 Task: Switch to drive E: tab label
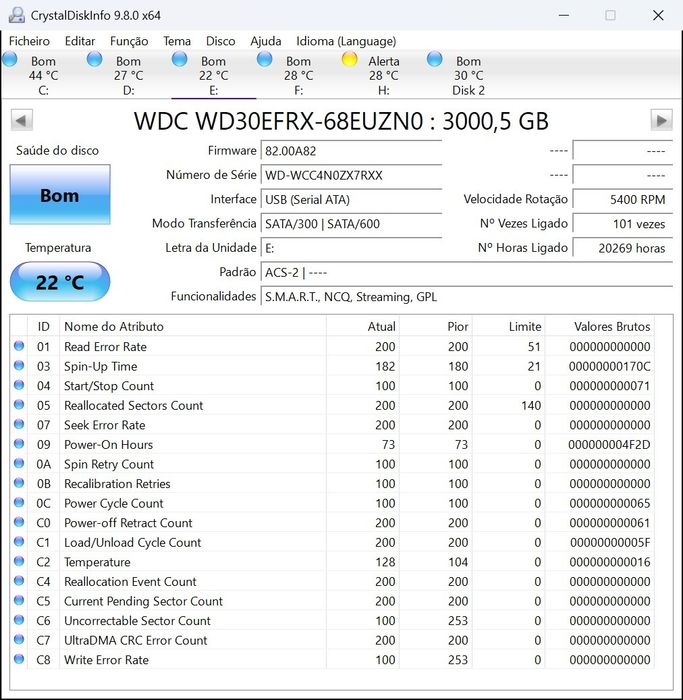point(213,91)
